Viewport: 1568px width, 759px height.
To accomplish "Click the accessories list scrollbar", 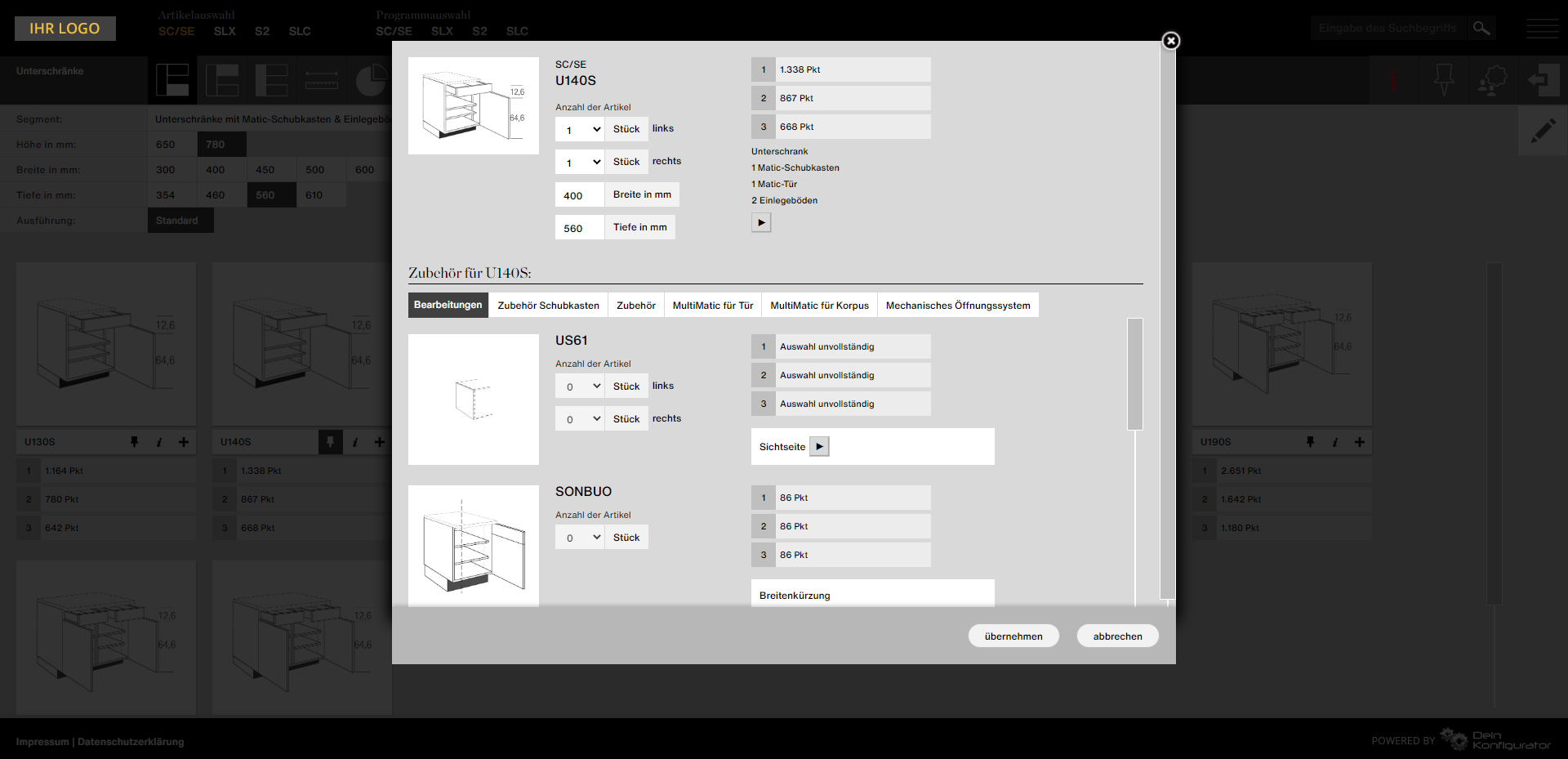I will (1134, 374).
